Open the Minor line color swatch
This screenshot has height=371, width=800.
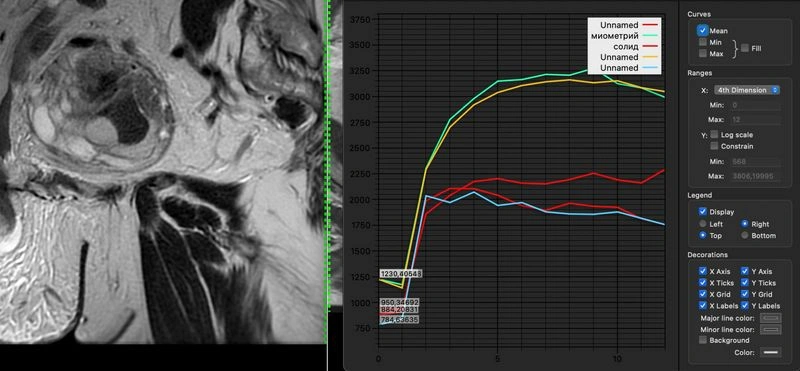[770, 330]
